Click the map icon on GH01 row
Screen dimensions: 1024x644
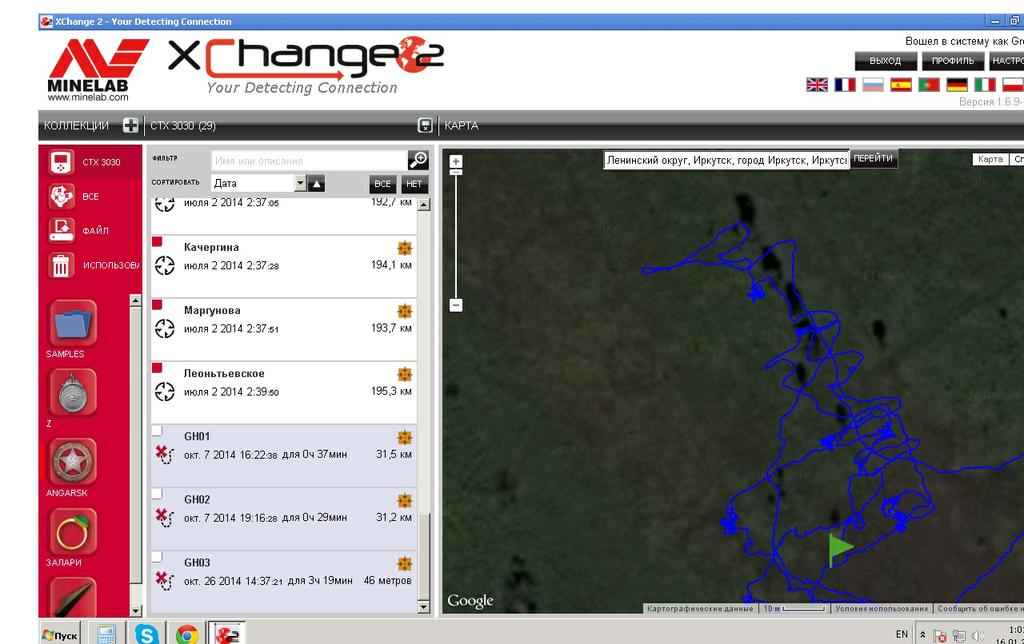tap(405, 437)
